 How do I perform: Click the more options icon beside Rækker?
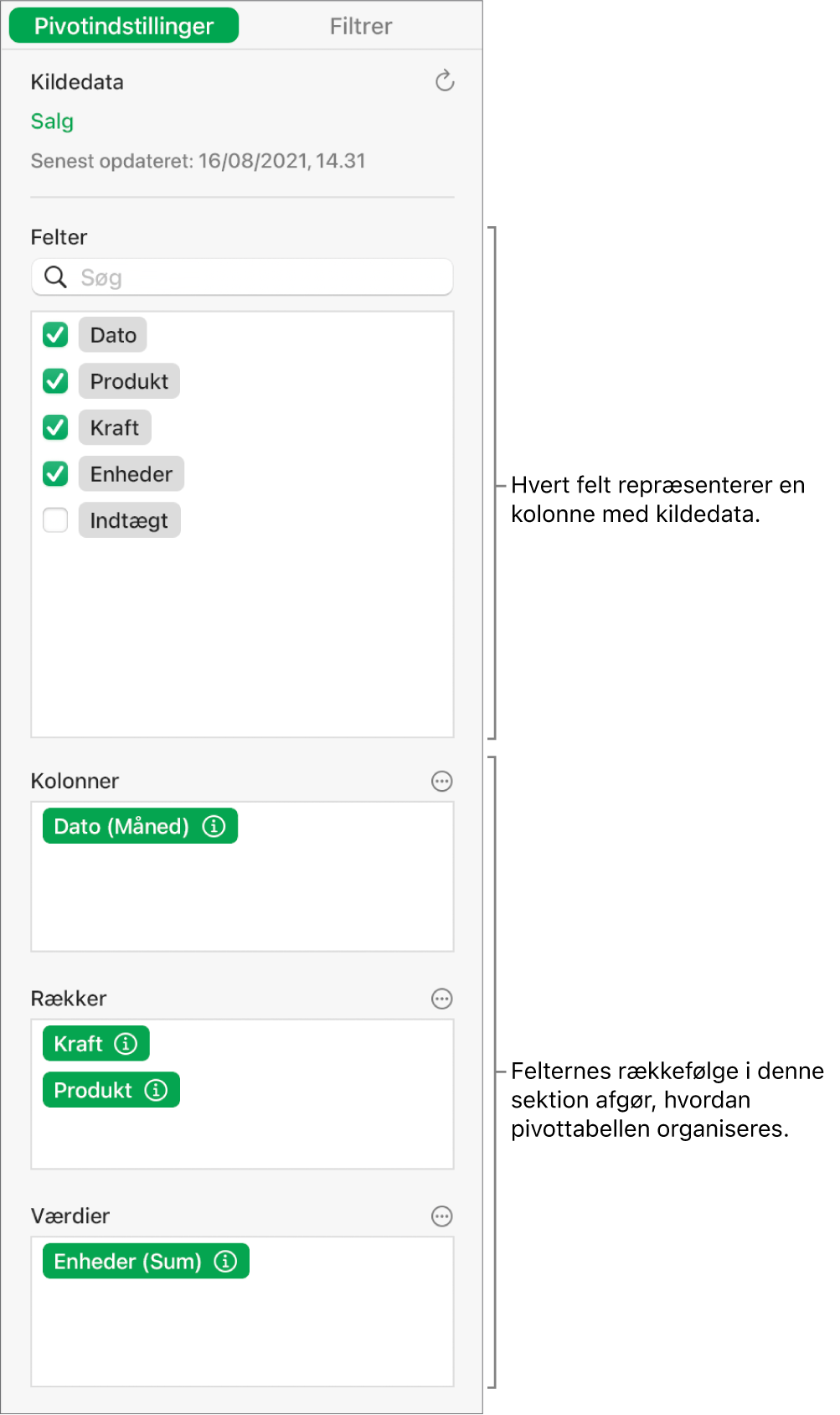(441, 999)
